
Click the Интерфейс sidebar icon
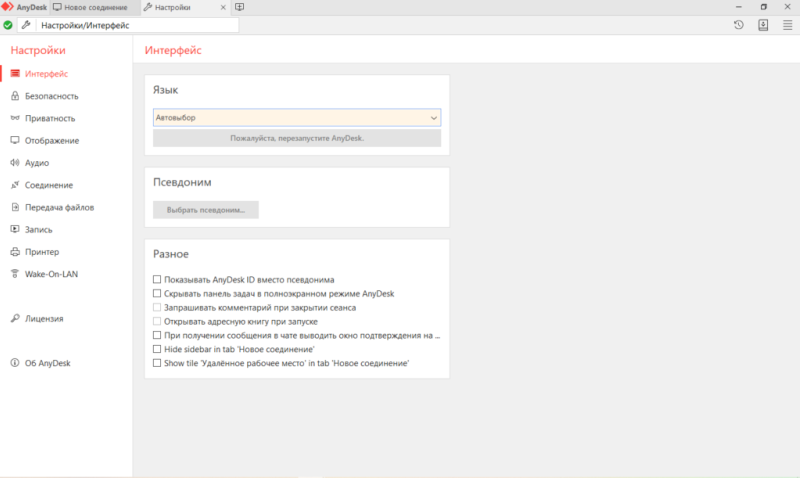[x=15, y=73]
